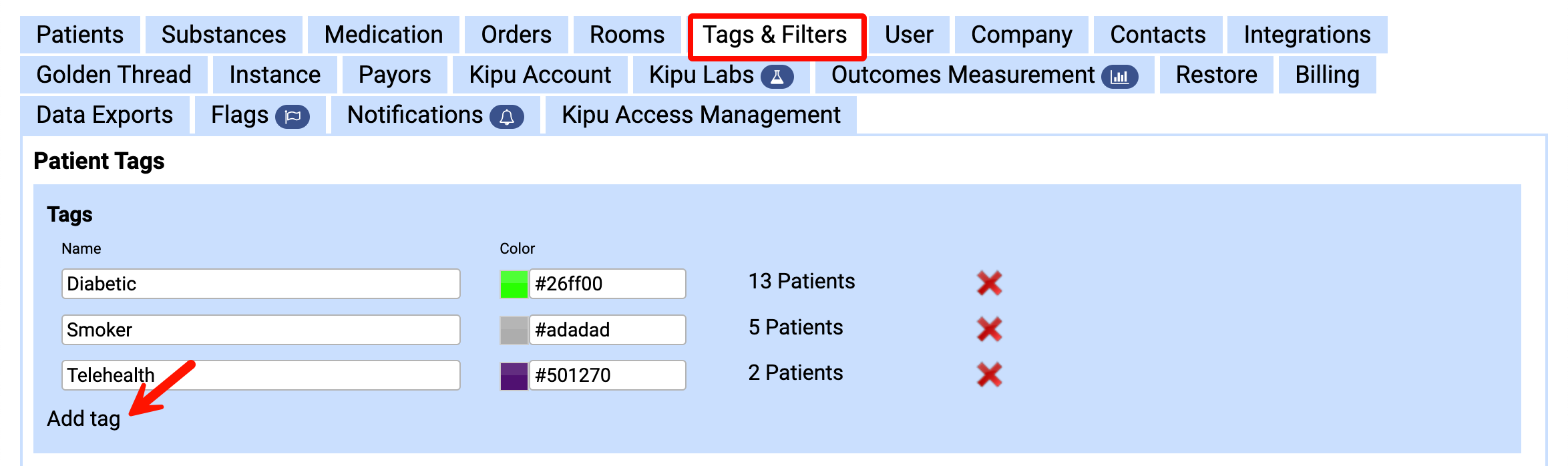Edit the Diabetic tag name field
The image size is (1568, 466).
click(261, 284)
